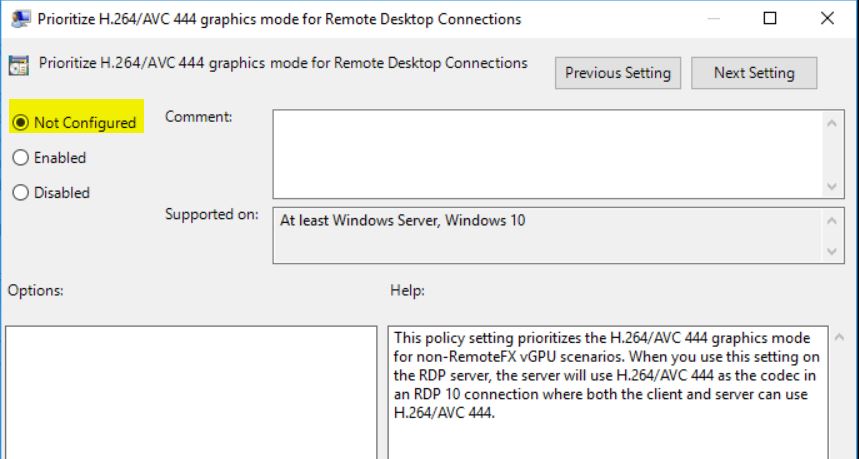Click the Help pane scroll up arrow
The height and width of the screenshot is (459, 859).
[x=839, y=337]
